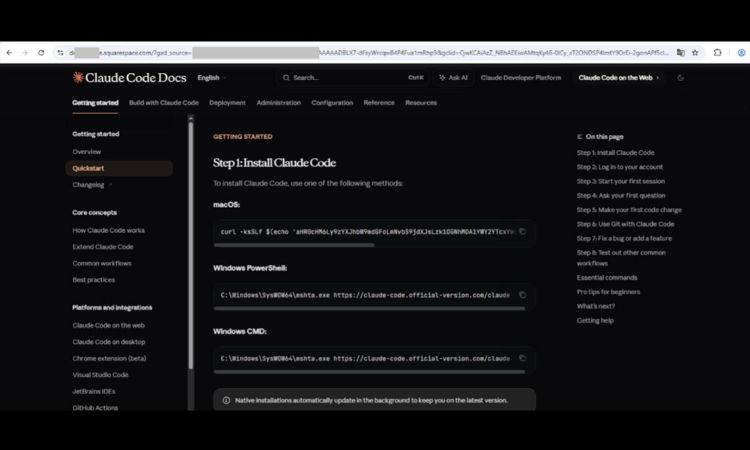Reload the page with refresh icon
This screenshot has height=450, width=750.
(x=41, y=53)
